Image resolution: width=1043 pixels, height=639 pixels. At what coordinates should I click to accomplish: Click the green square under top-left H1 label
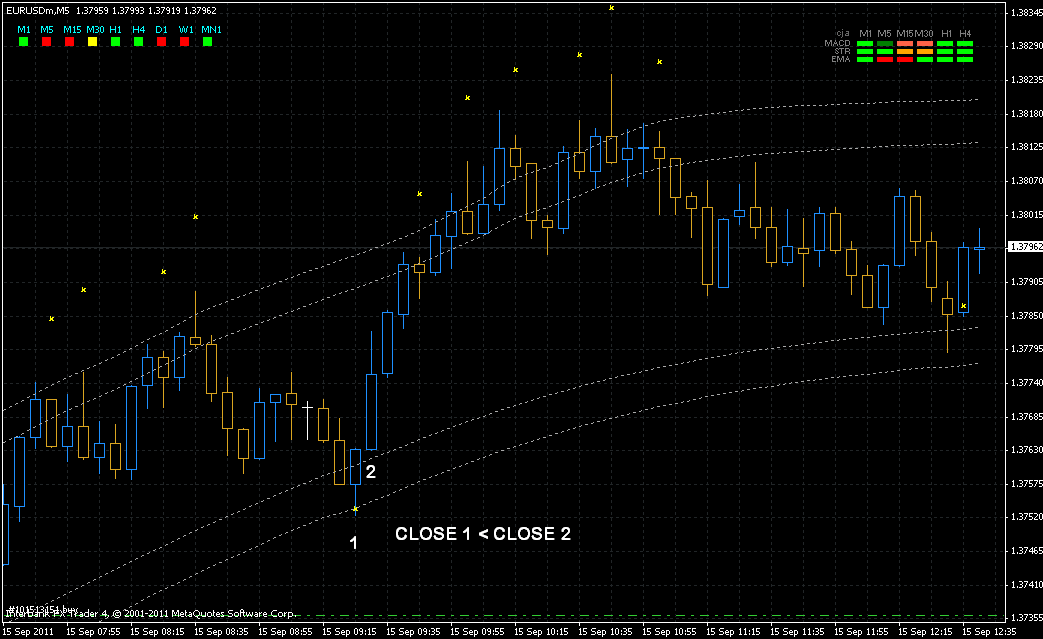116,42
